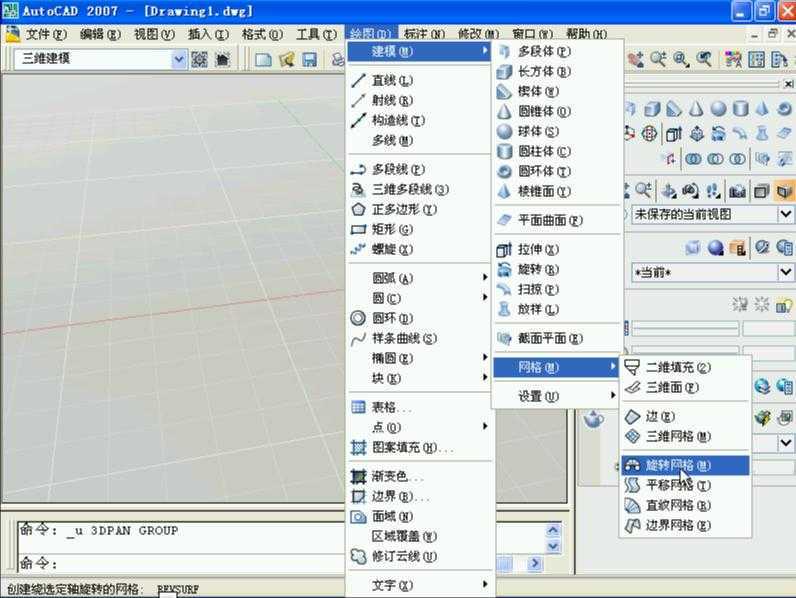Screen dimensions: 796x598
Task: Draw a 直线 (L) line
Action: (x=419, y=80)
